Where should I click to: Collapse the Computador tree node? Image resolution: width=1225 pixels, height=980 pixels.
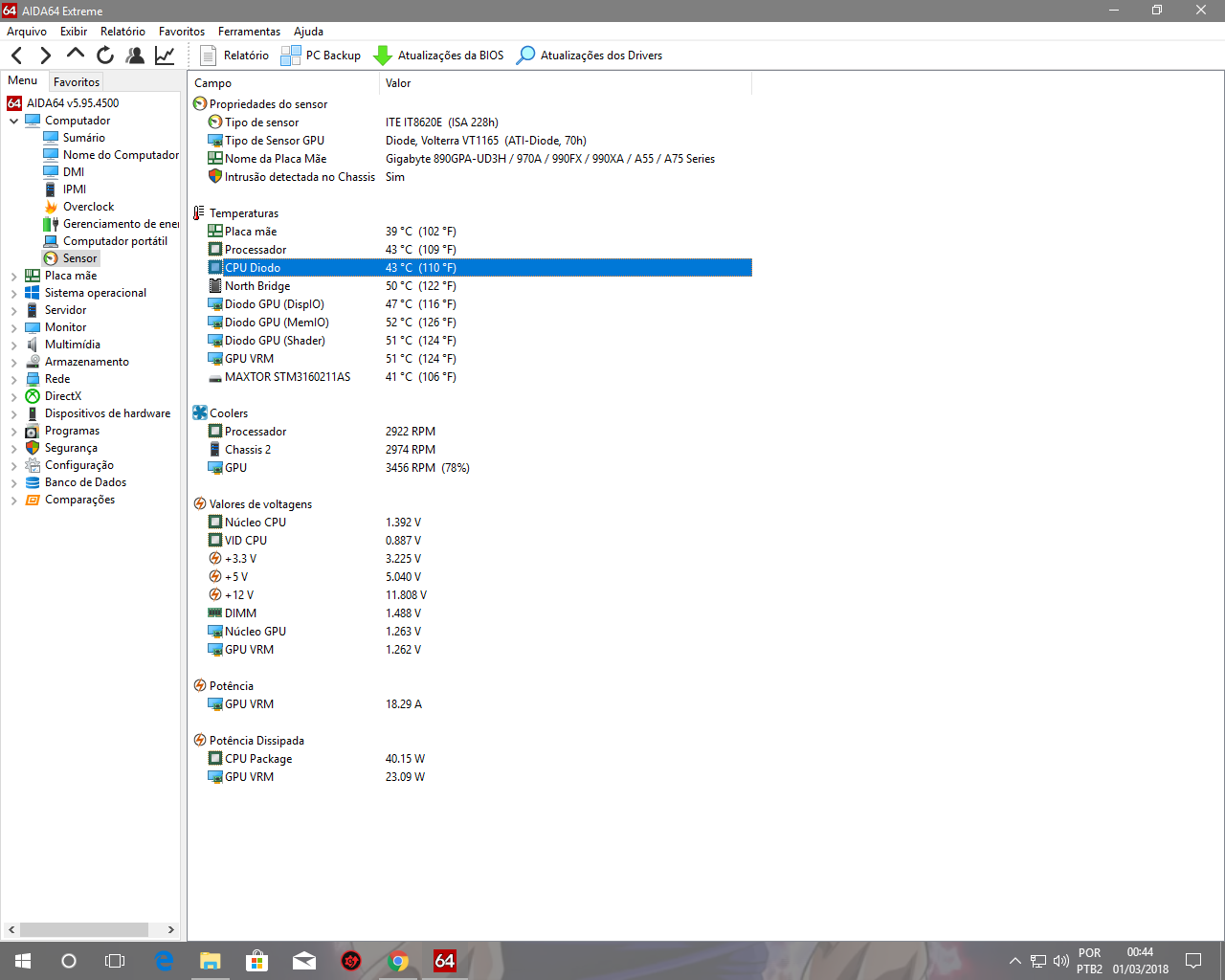point(13,121)
